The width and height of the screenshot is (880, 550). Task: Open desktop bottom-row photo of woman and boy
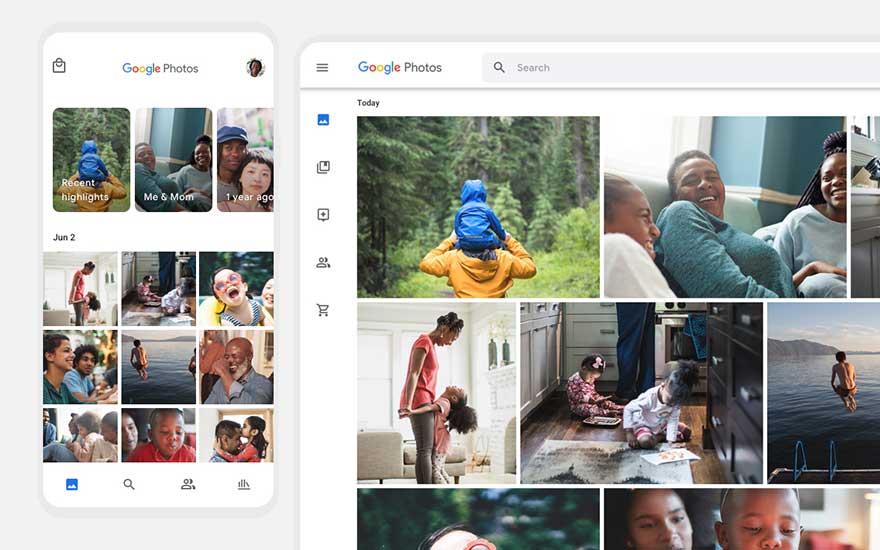pyautogui.click(x=742, y=519)
